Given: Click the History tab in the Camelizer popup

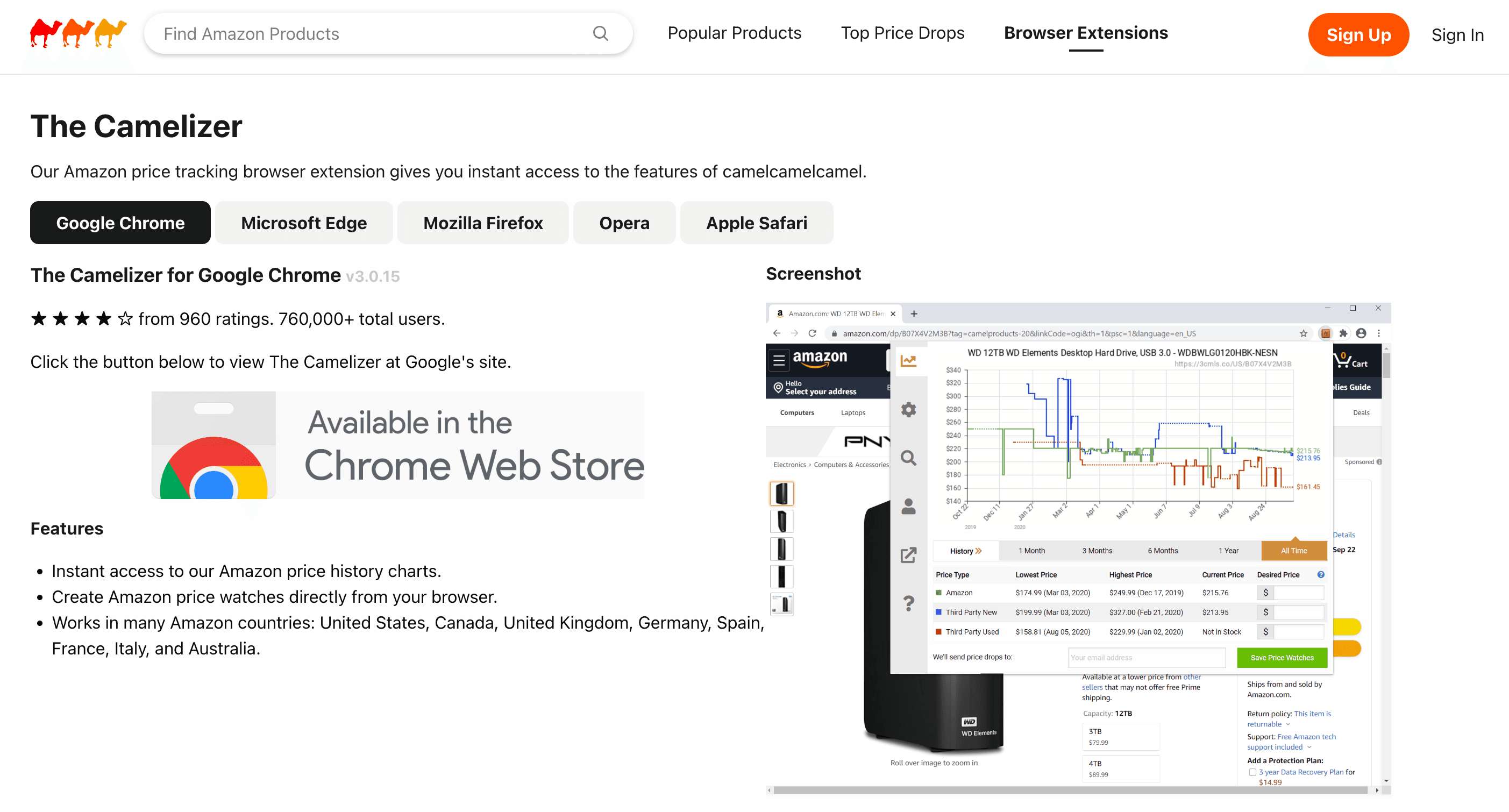Looking at the screenshot, I should tap(965, 551).
